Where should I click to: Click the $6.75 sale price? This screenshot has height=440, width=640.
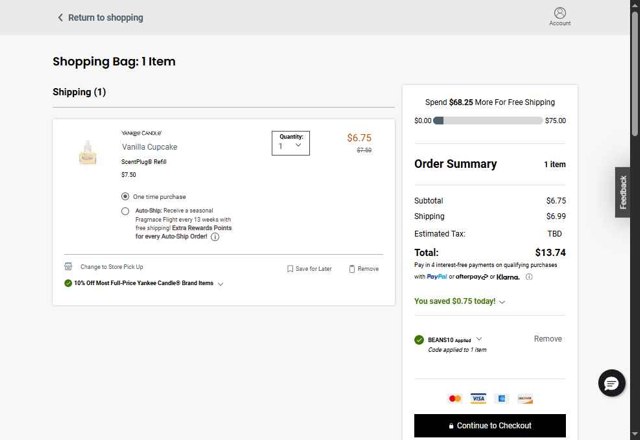click(x=359, y=138)
